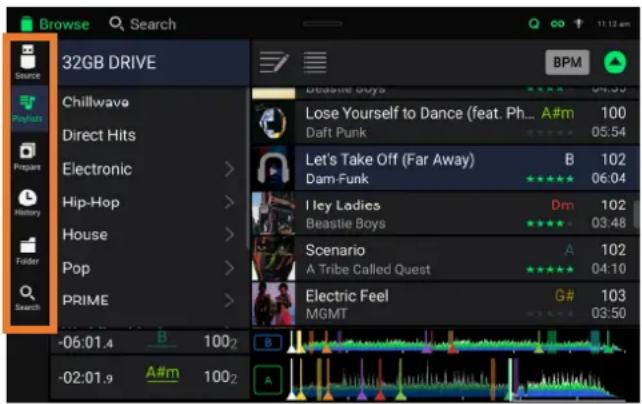This screenshot has width=642, height=404.
Task: Select track Let's Take Off (Far Away)
Action: (445, 168)
